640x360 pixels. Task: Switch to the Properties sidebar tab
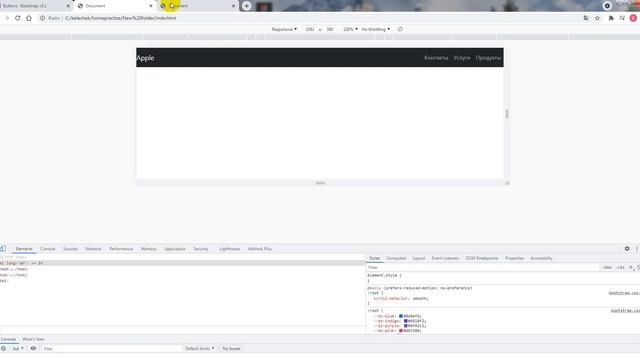tap(514, 258)
